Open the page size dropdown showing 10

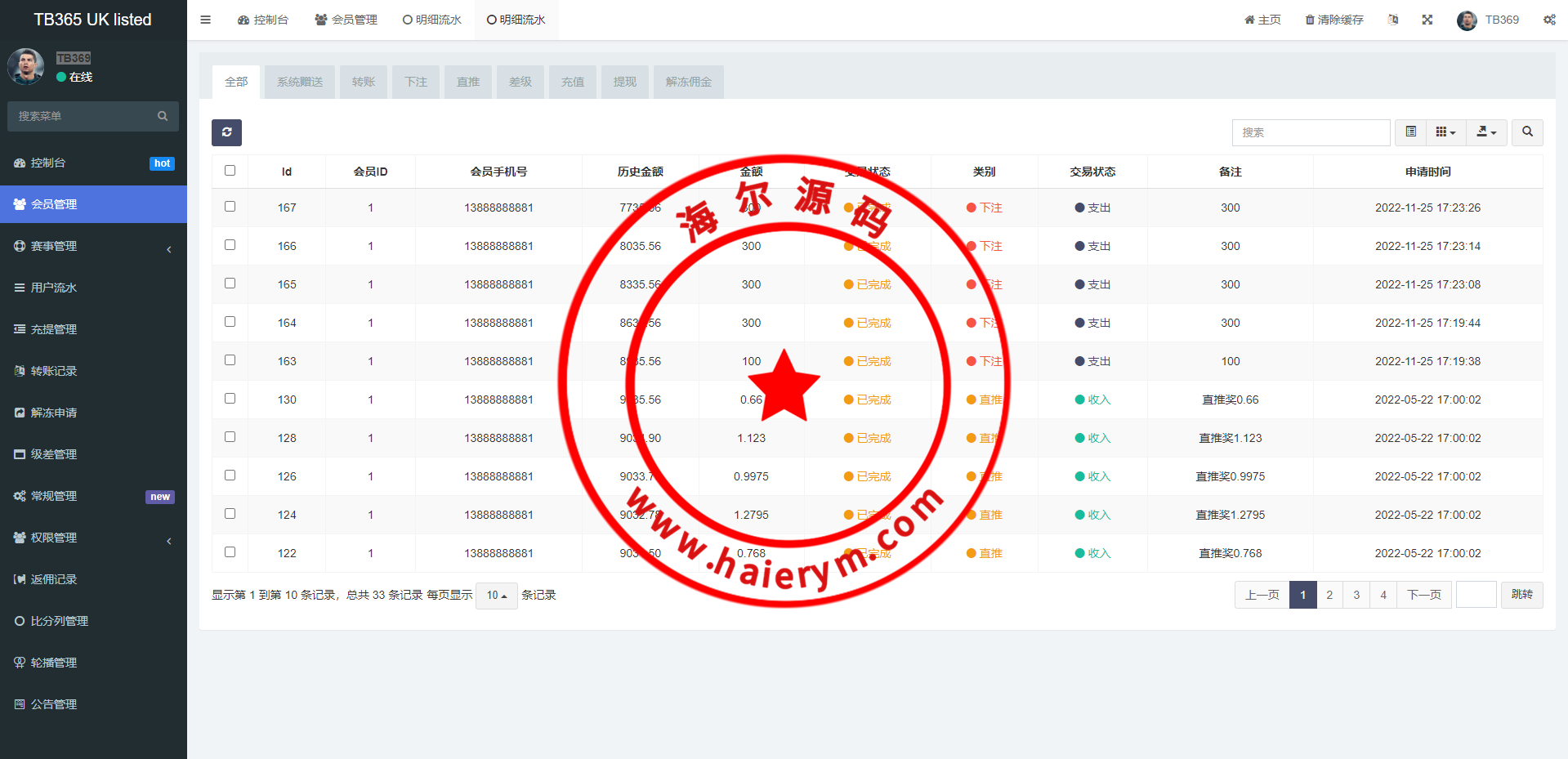pos(496,596)
